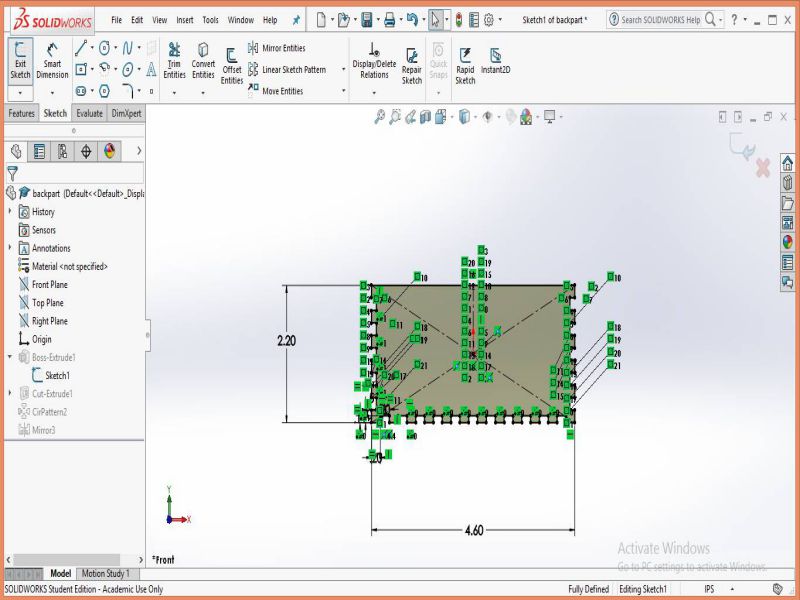Activate the Smart Dimension tool
Image resolution: width=800 pixels, height=600 pixels.
pyautogui.click(x=52, y=61)
